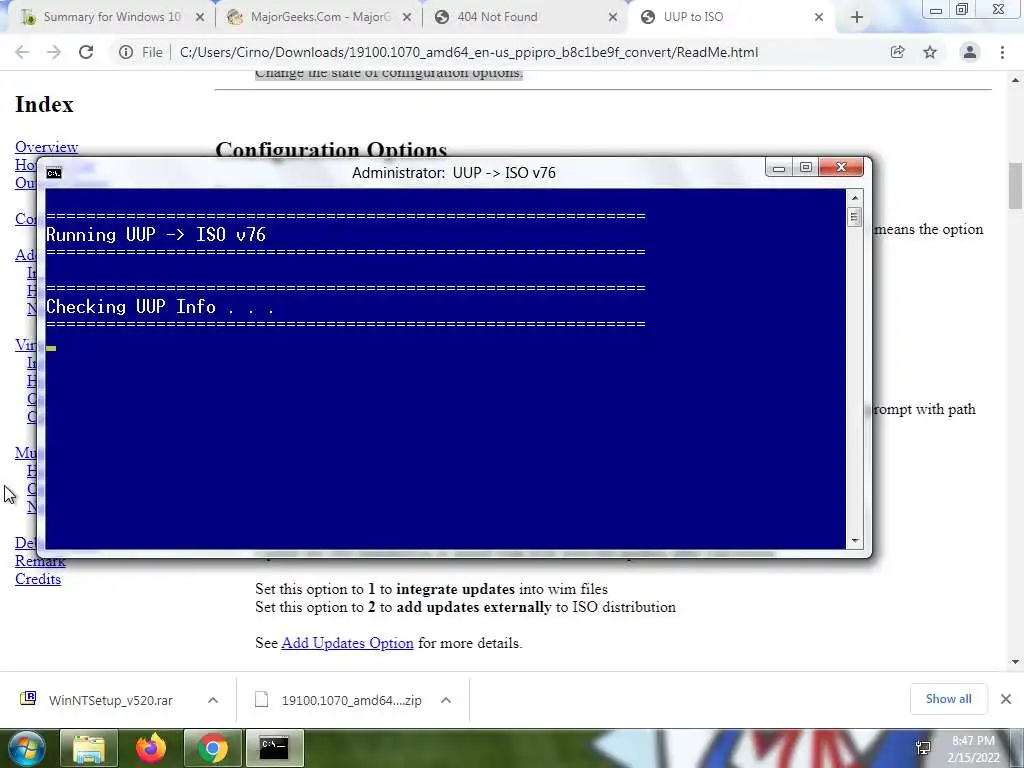Close the downloads bar
Image resolution: width=1024 pixels, height=768 pixels.
click(x=1006, y=699)
